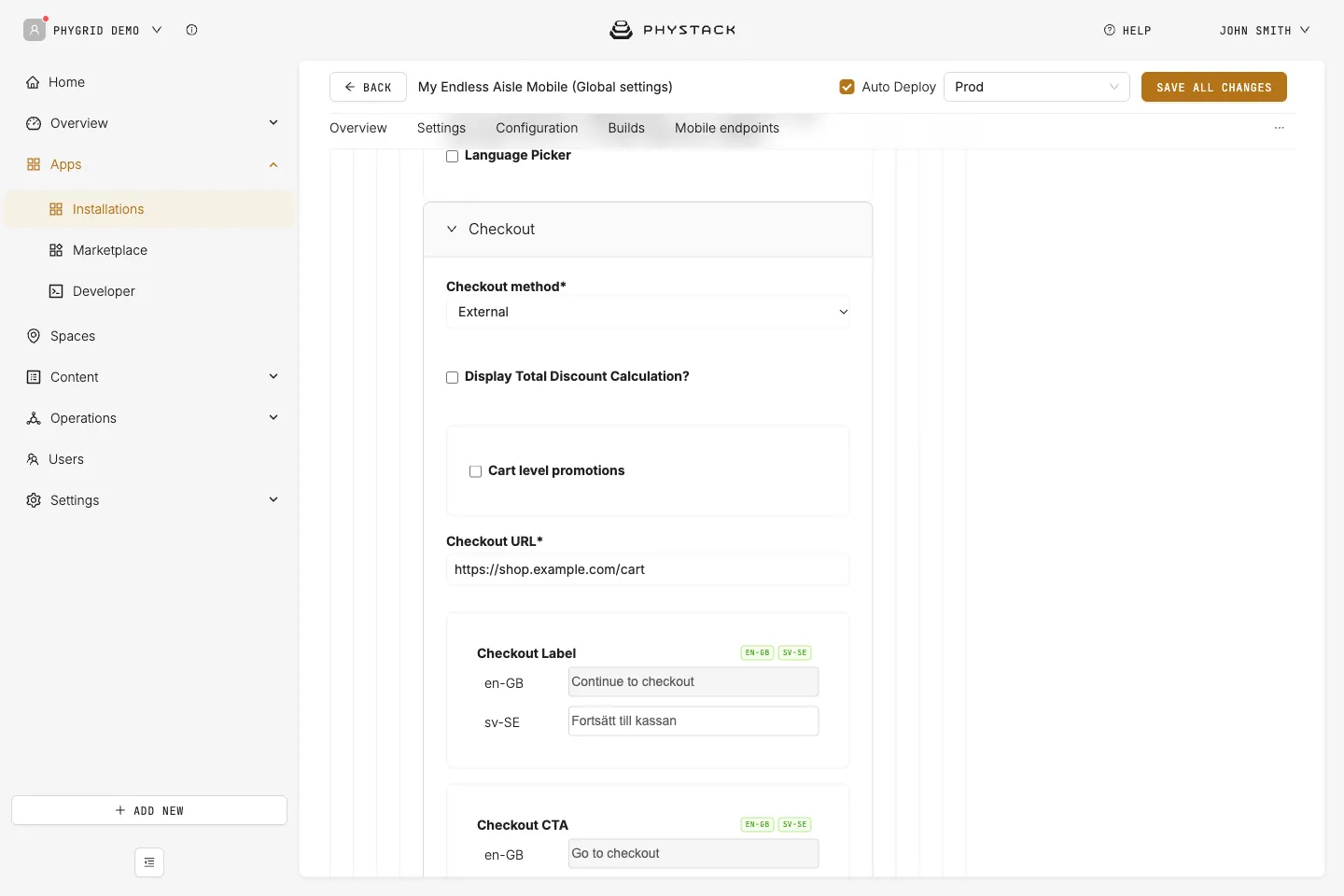This screenshot has height=896, width=1344.
Task: Click the Home house icon
Action: click(33, 82)
